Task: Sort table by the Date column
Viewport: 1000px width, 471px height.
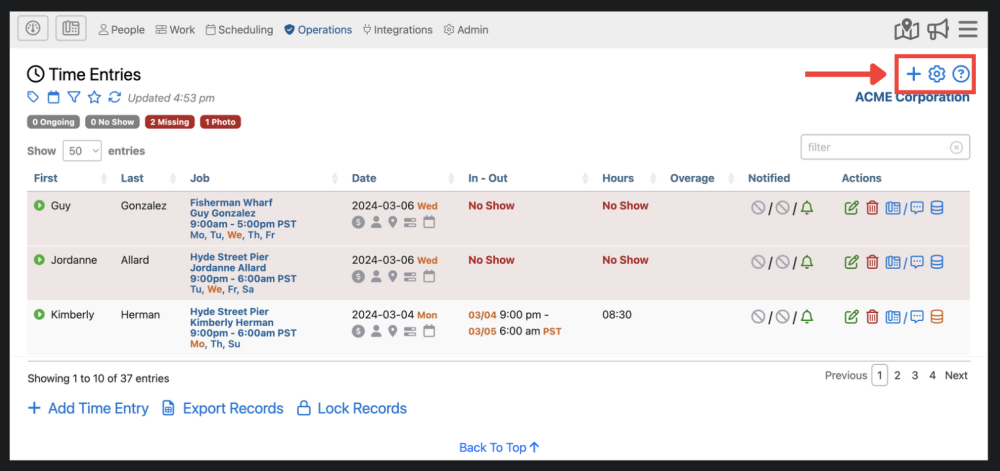Action: pos(364,178)
